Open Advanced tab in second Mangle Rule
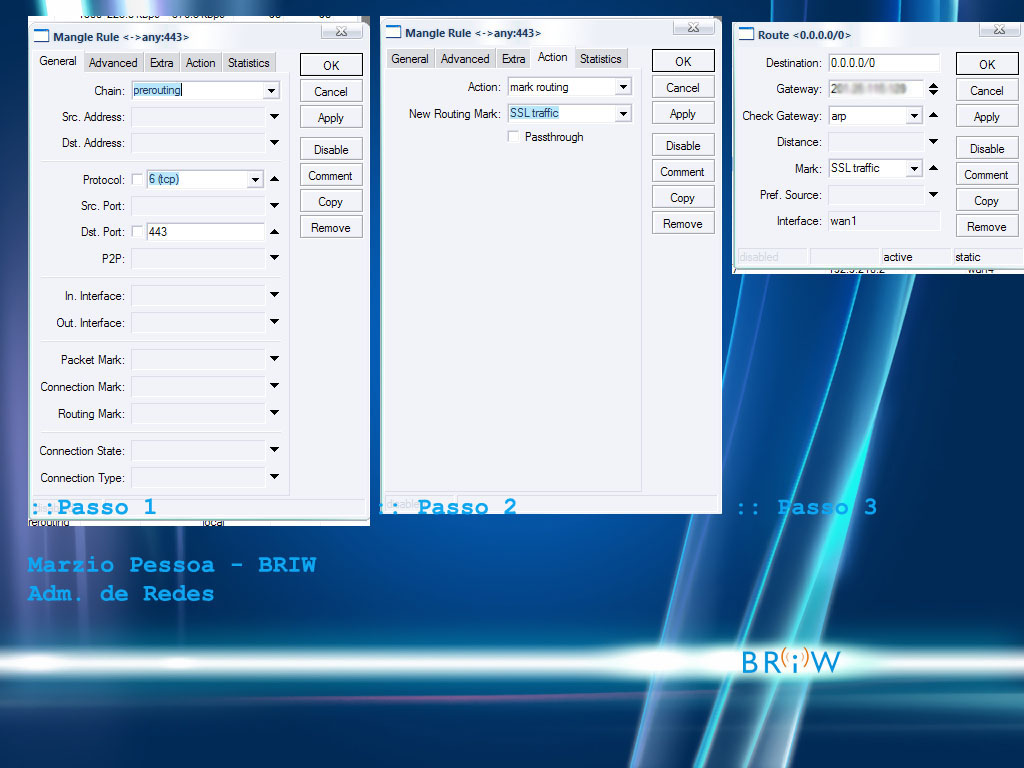Screen dimensions: 1024x768 [465, 59]
